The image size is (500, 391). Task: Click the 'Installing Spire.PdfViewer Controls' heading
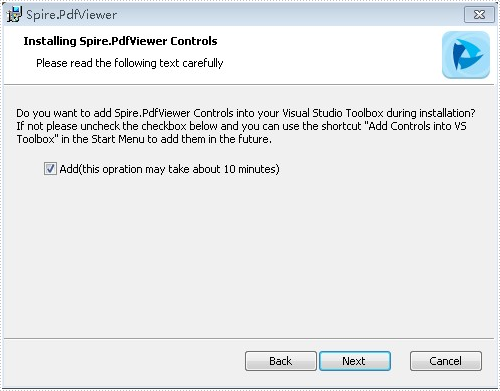pos(120,41)
